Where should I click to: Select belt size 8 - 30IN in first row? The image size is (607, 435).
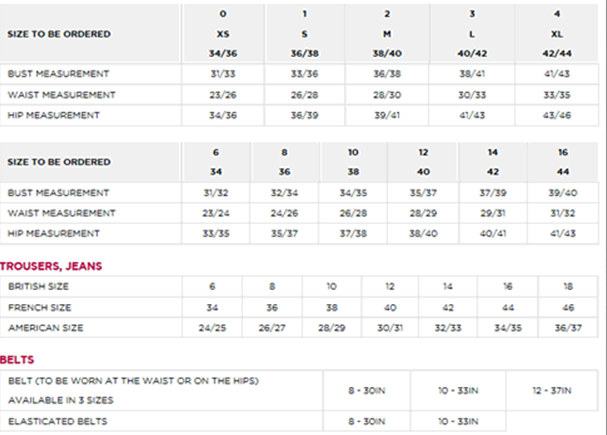point(366,390)
